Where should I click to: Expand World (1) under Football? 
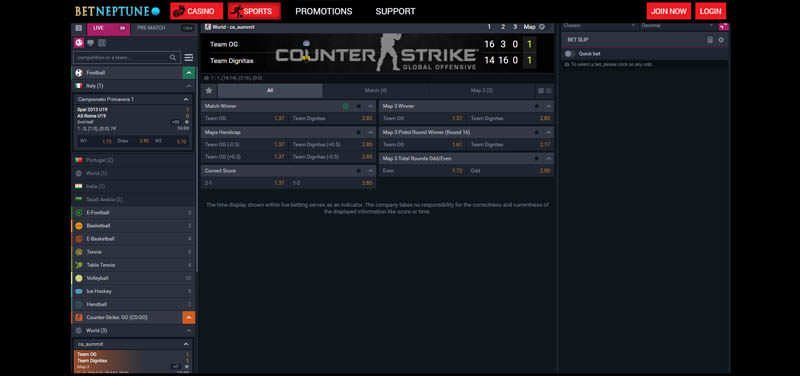click(x=133, y=173)
